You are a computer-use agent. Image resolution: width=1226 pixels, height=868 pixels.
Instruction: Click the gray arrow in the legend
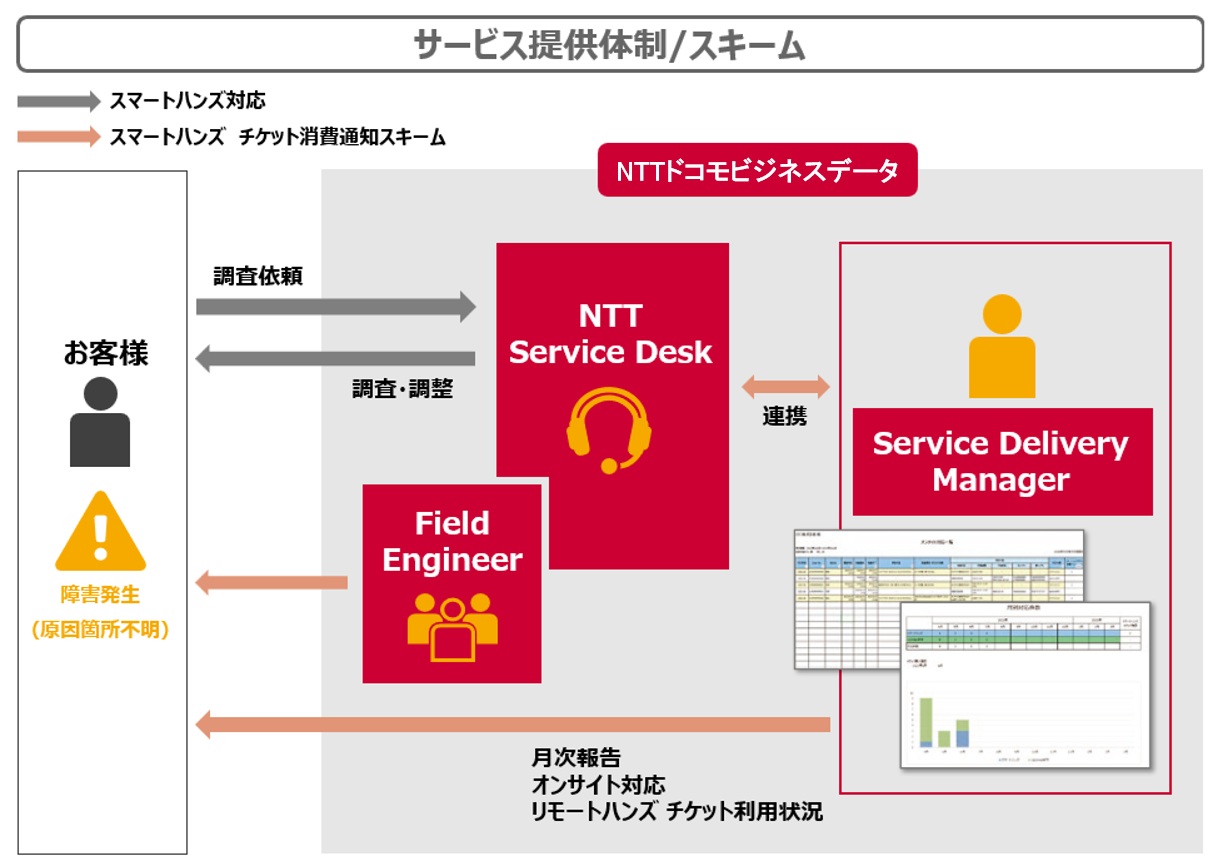pyautogui.click(x=59, y=101)
